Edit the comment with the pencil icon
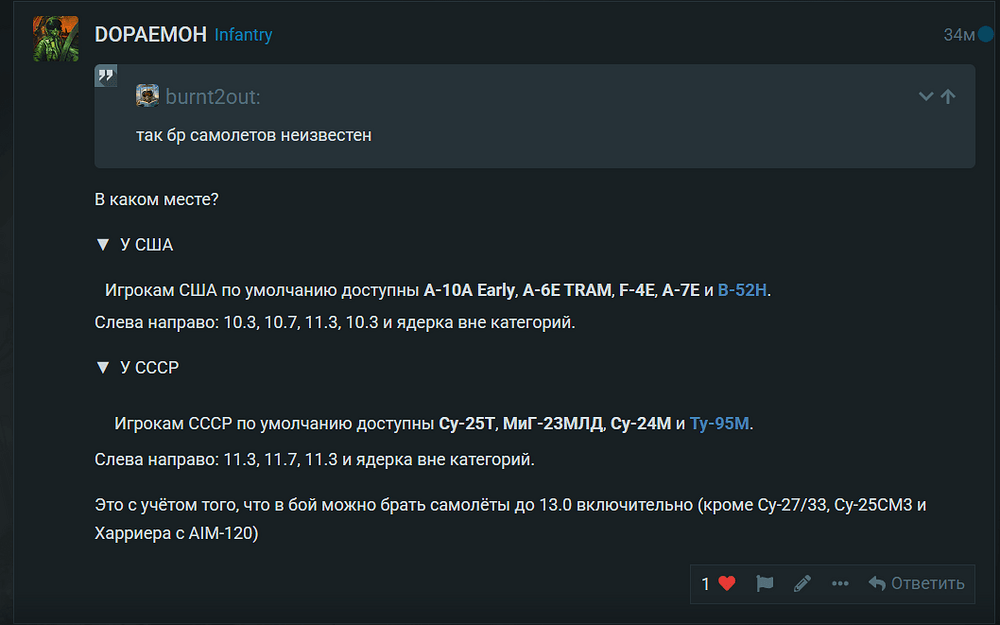Viewport: 1000px width, 625px height. [801, 583]
